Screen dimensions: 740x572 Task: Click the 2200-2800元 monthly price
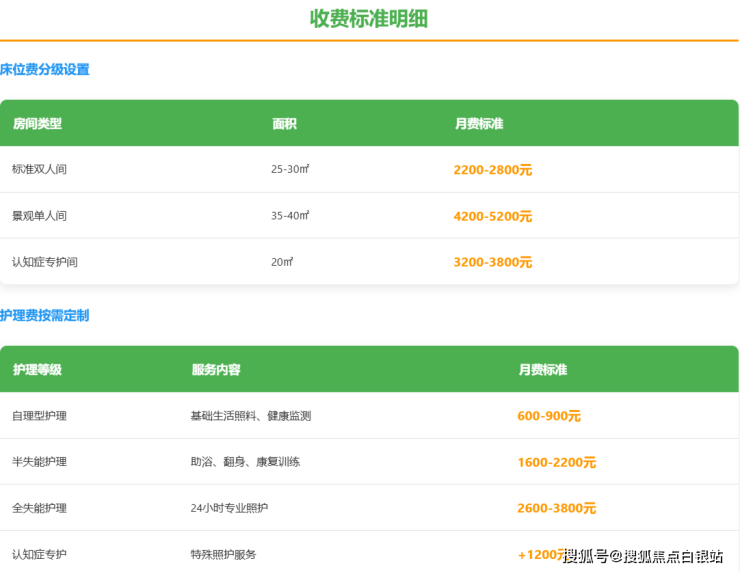(x=492, y=170)
